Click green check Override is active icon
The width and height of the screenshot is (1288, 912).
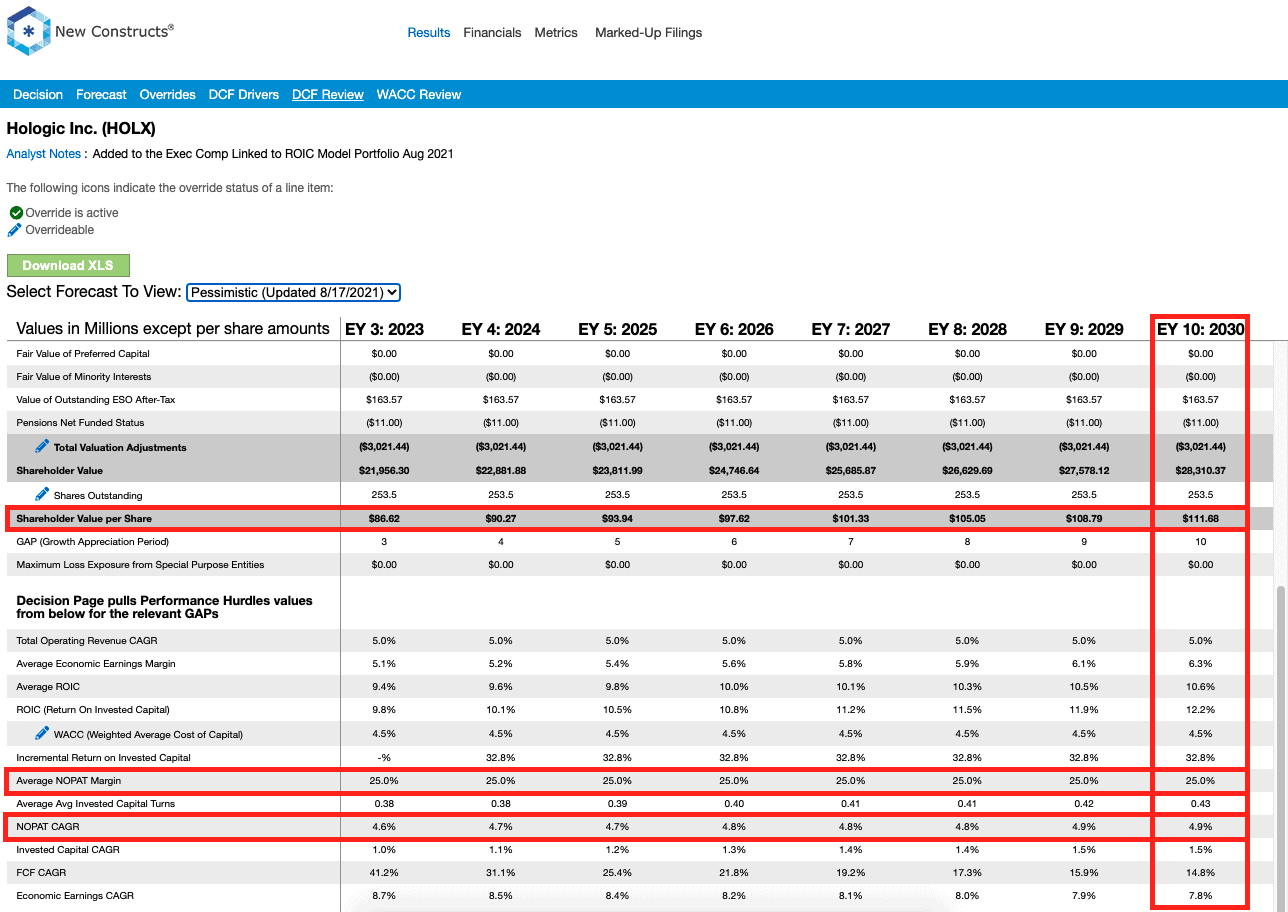(x=16, y=213)
